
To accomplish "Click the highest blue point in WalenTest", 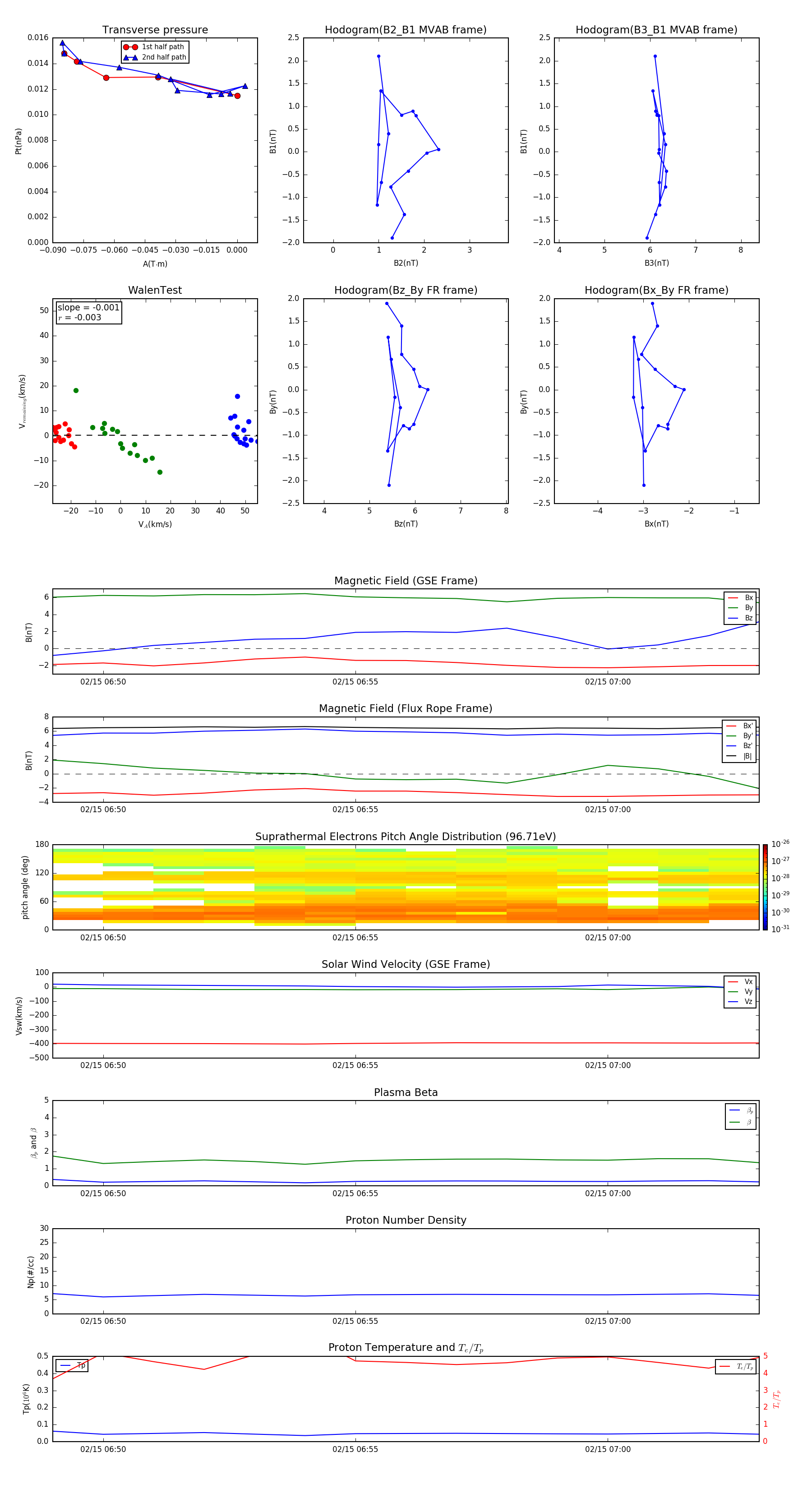I will click(237, 397).
